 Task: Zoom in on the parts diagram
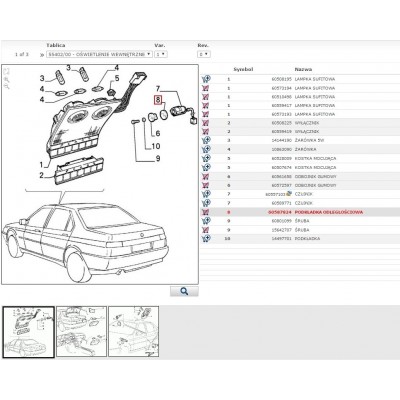point(7,79)
